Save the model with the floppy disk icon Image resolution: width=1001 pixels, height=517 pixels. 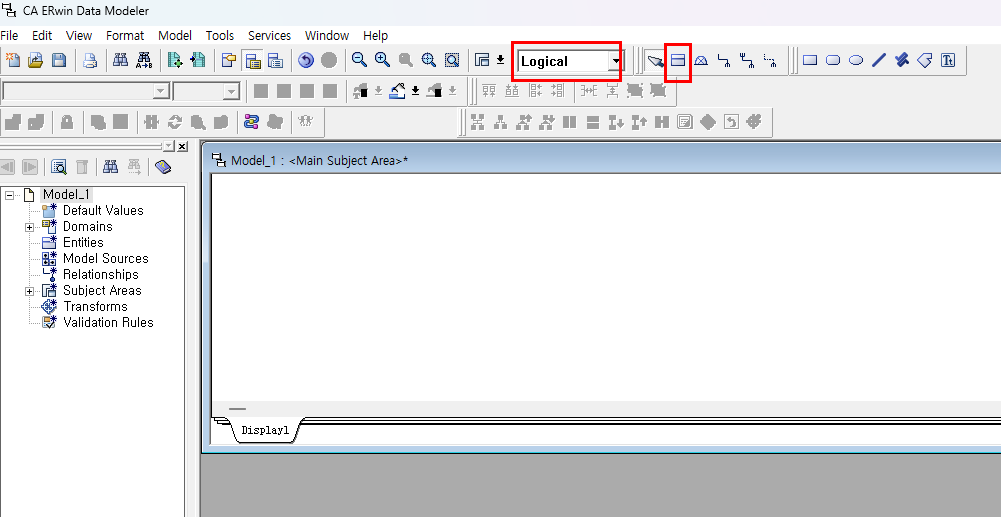tap(59, 61)
